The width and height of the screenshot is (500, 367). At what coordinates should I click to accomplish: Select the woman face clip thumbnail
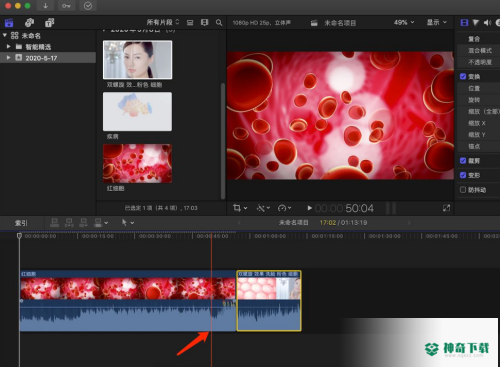(138, 60)
